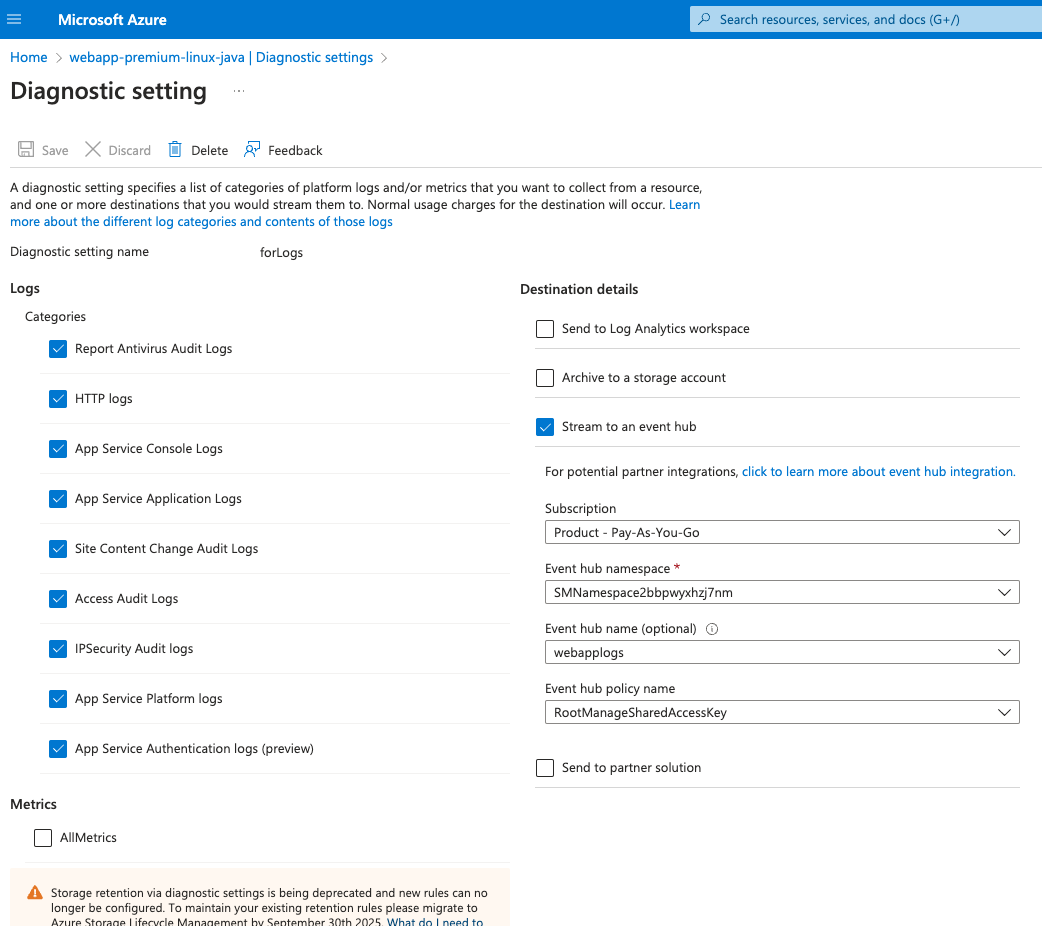Image resolution: width=1042 pixels, height=926 pixels.
Task: Open webapp-premium-linux-java Diagnostic settings breadcrumb
Action: coord(221,57)
